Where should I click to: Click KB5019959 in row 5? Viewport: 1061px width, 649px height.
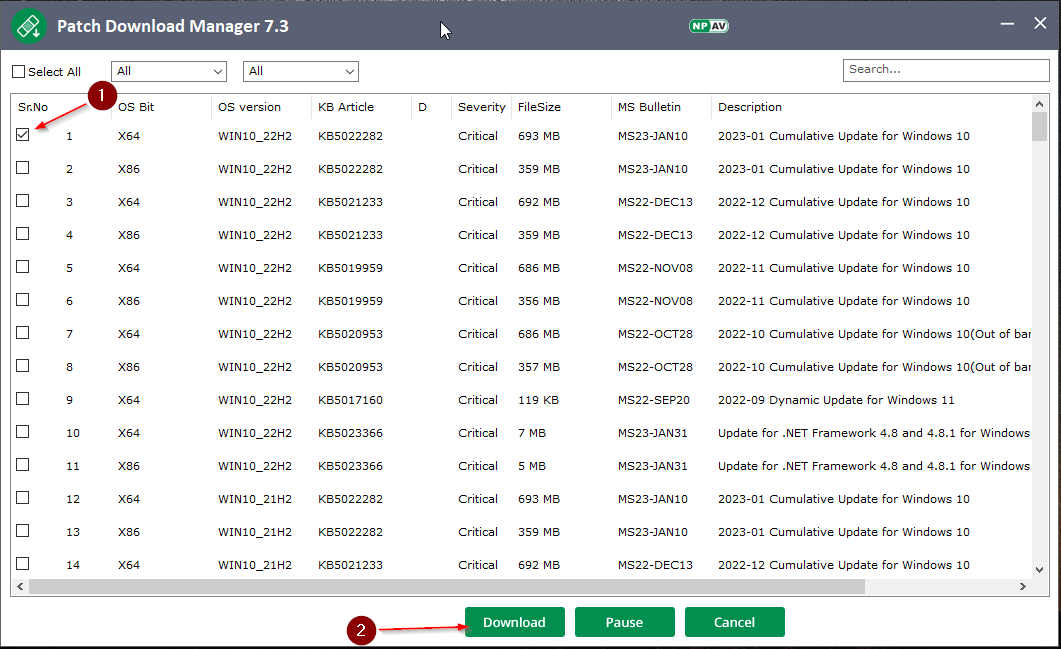click(351, 268)
